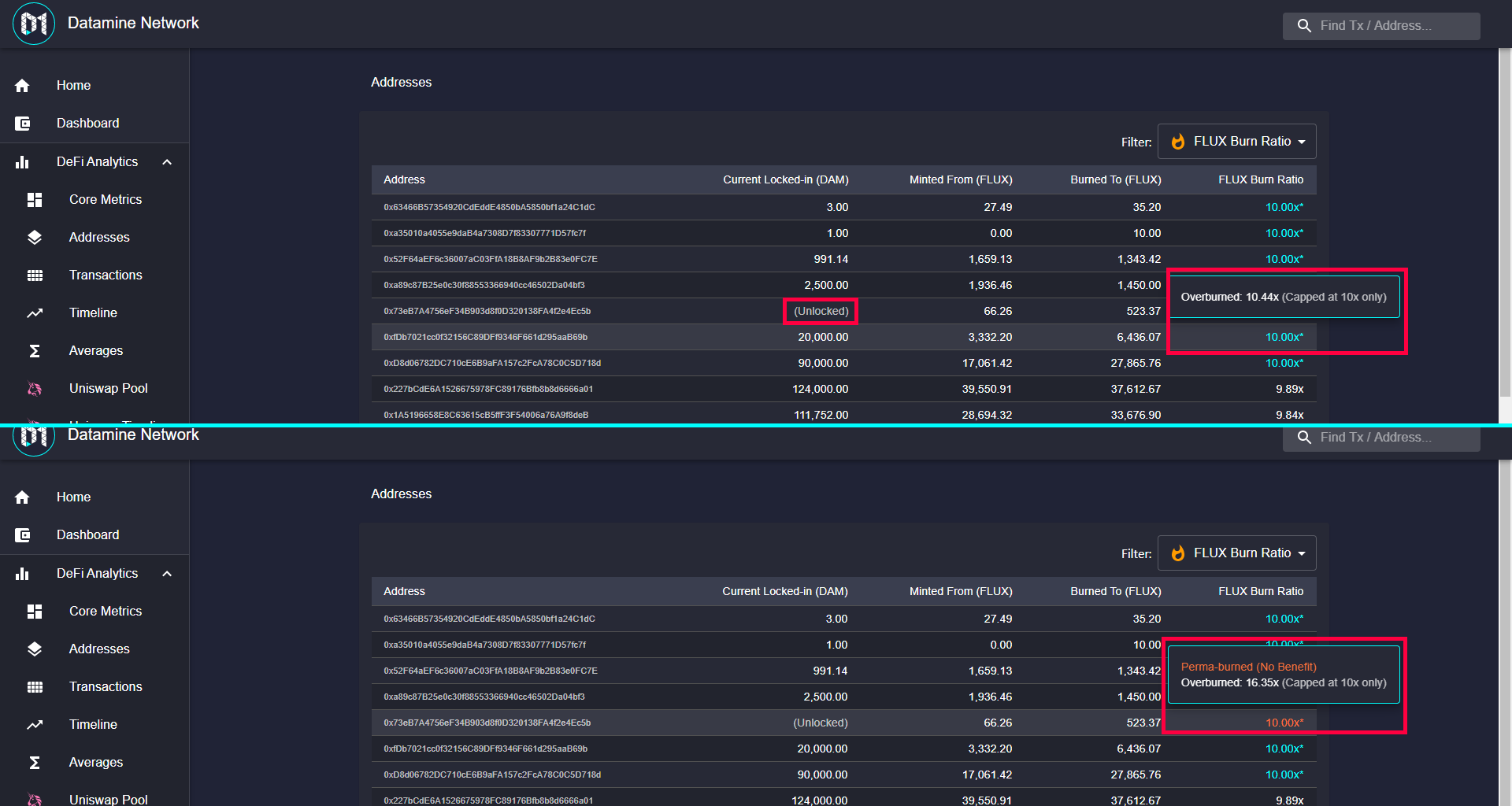
Task: Click the Home house icon in upper sidebar
Action: (22, 86)
